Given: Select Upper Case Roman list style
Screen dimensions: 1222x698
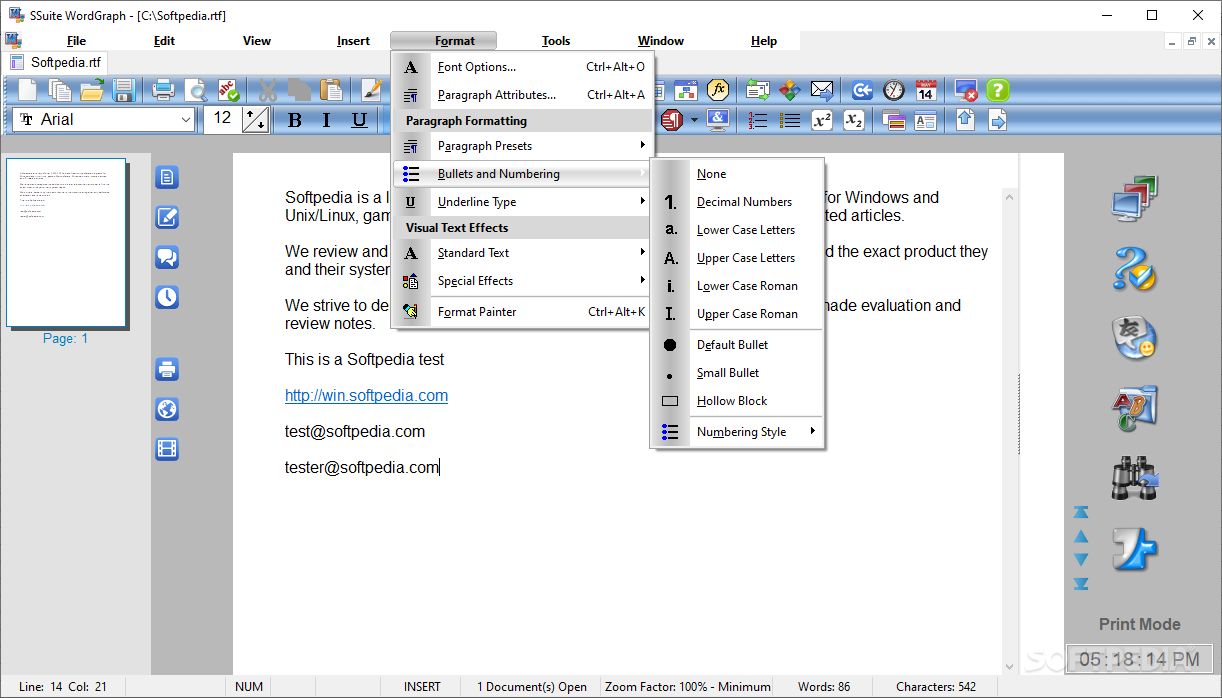Looking at the screenshot, I should point(738,314).
